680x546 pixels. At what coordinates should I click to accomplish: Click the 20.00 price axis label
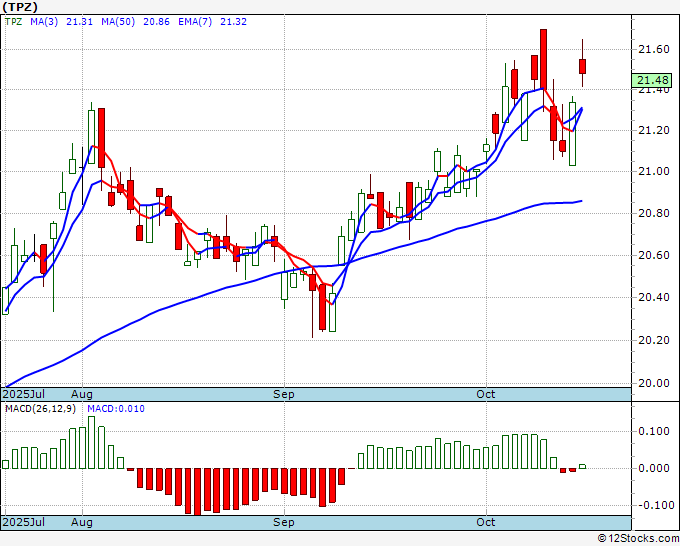(x=654, y=383)
